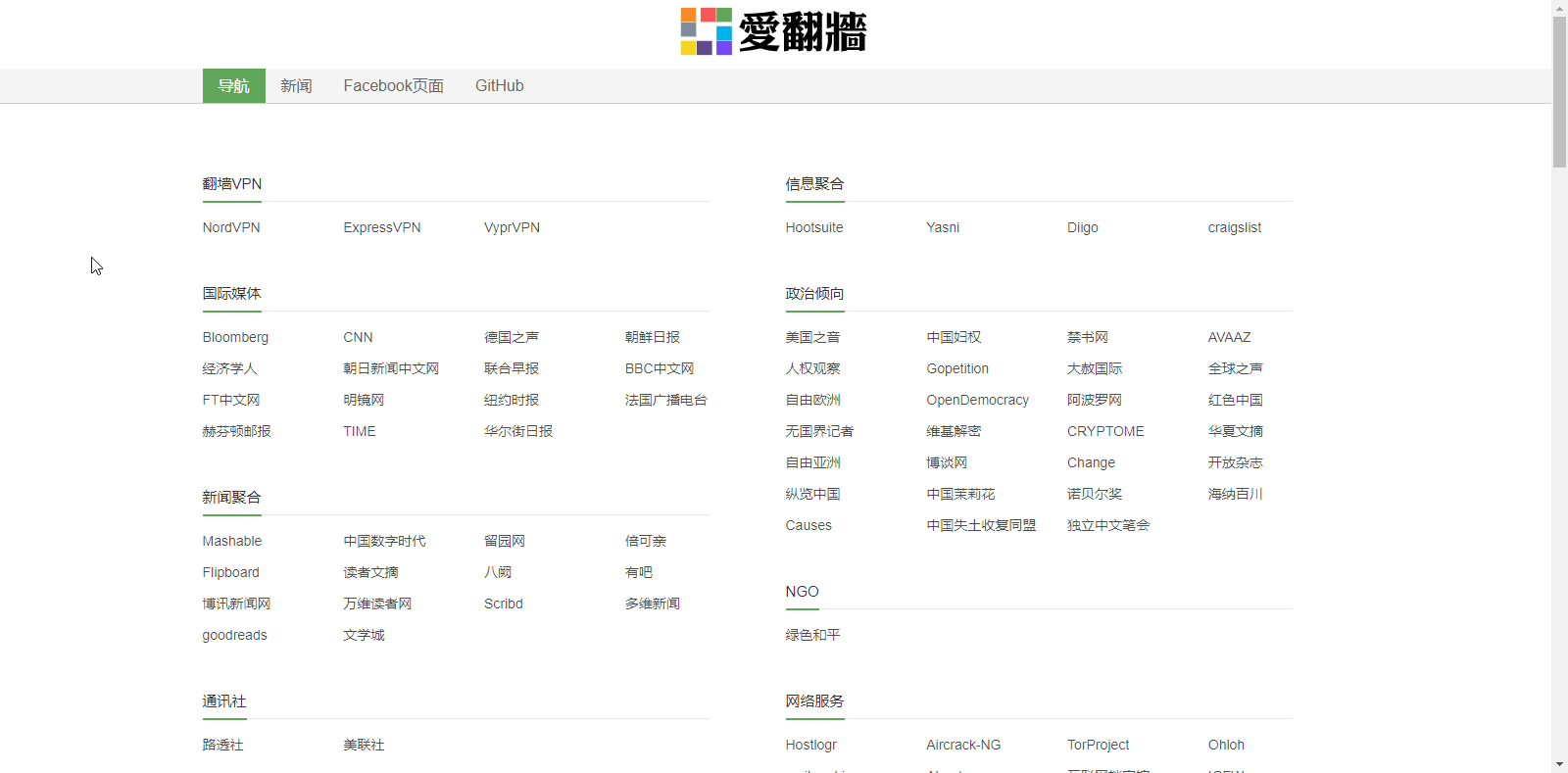Open the Facebook页面 tab
This screenshot has width=1568, height=773.
(x=393, y=86)
